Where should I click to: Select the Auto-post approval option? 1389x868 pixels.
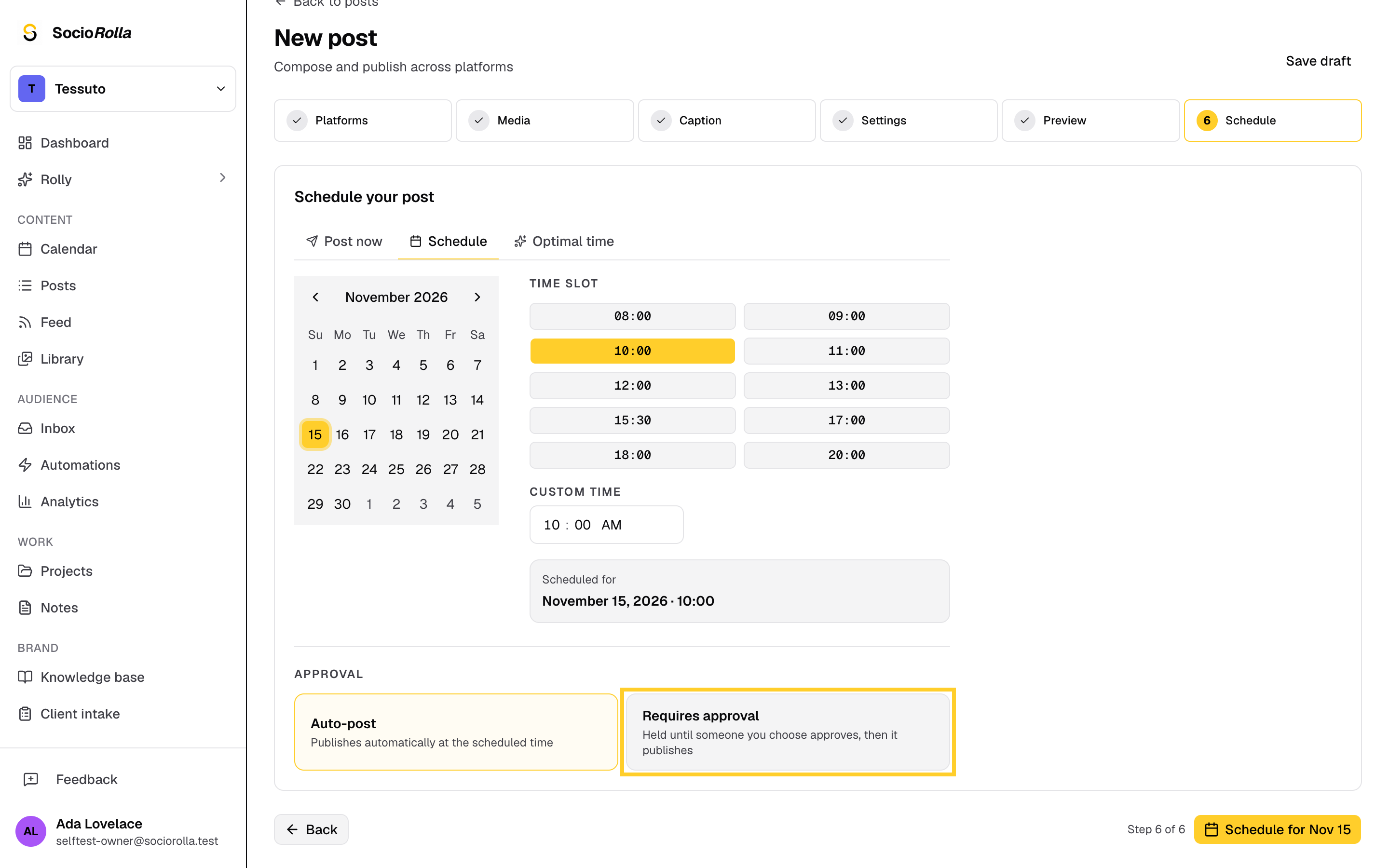tap(456, 732)
